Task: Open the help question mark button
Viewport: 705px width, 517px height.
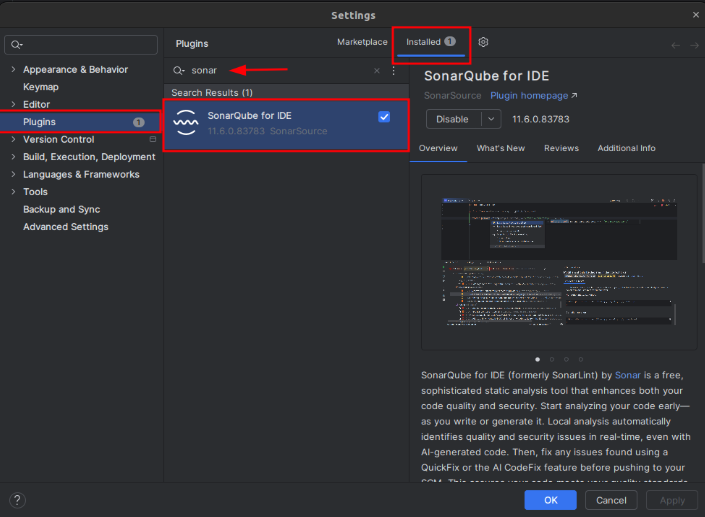Action: pyautogui.click(x=18, y=500)
